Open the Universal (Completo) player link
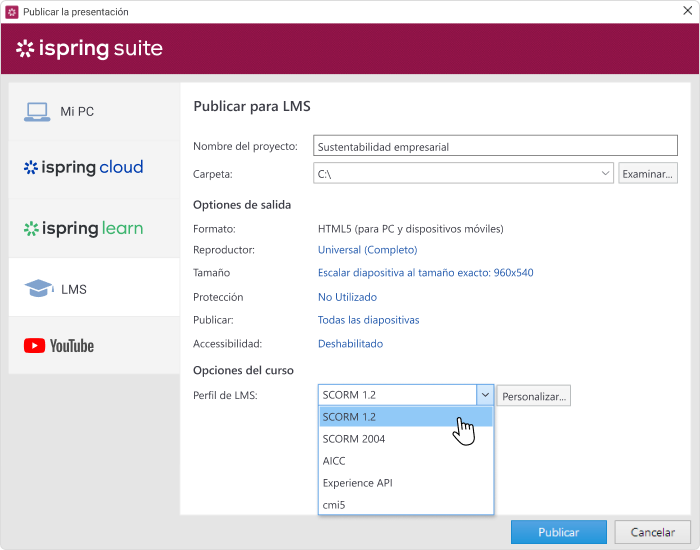700x550 pixels. click(x=367, y=250)
